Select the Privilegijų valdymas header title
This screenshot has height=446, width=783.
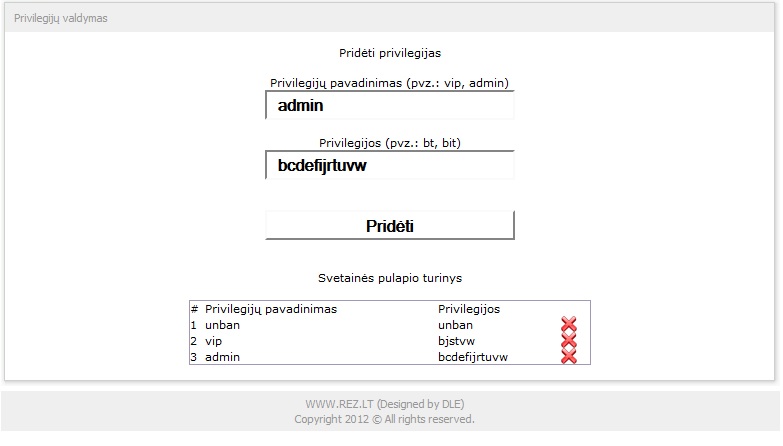(60, 18)
